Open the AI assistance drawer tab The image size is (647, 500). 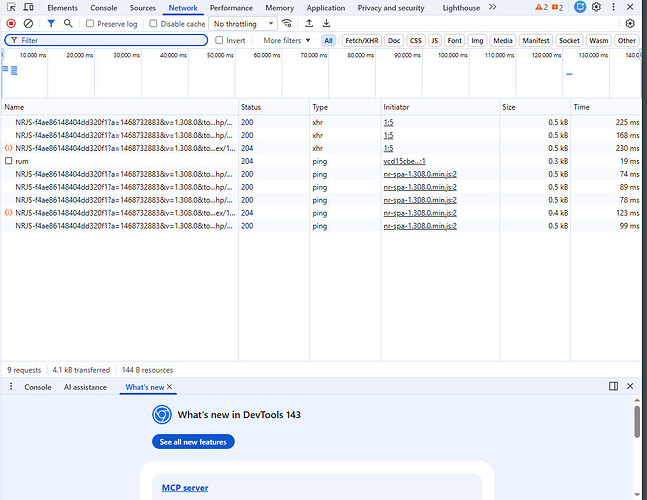(85, 386)
